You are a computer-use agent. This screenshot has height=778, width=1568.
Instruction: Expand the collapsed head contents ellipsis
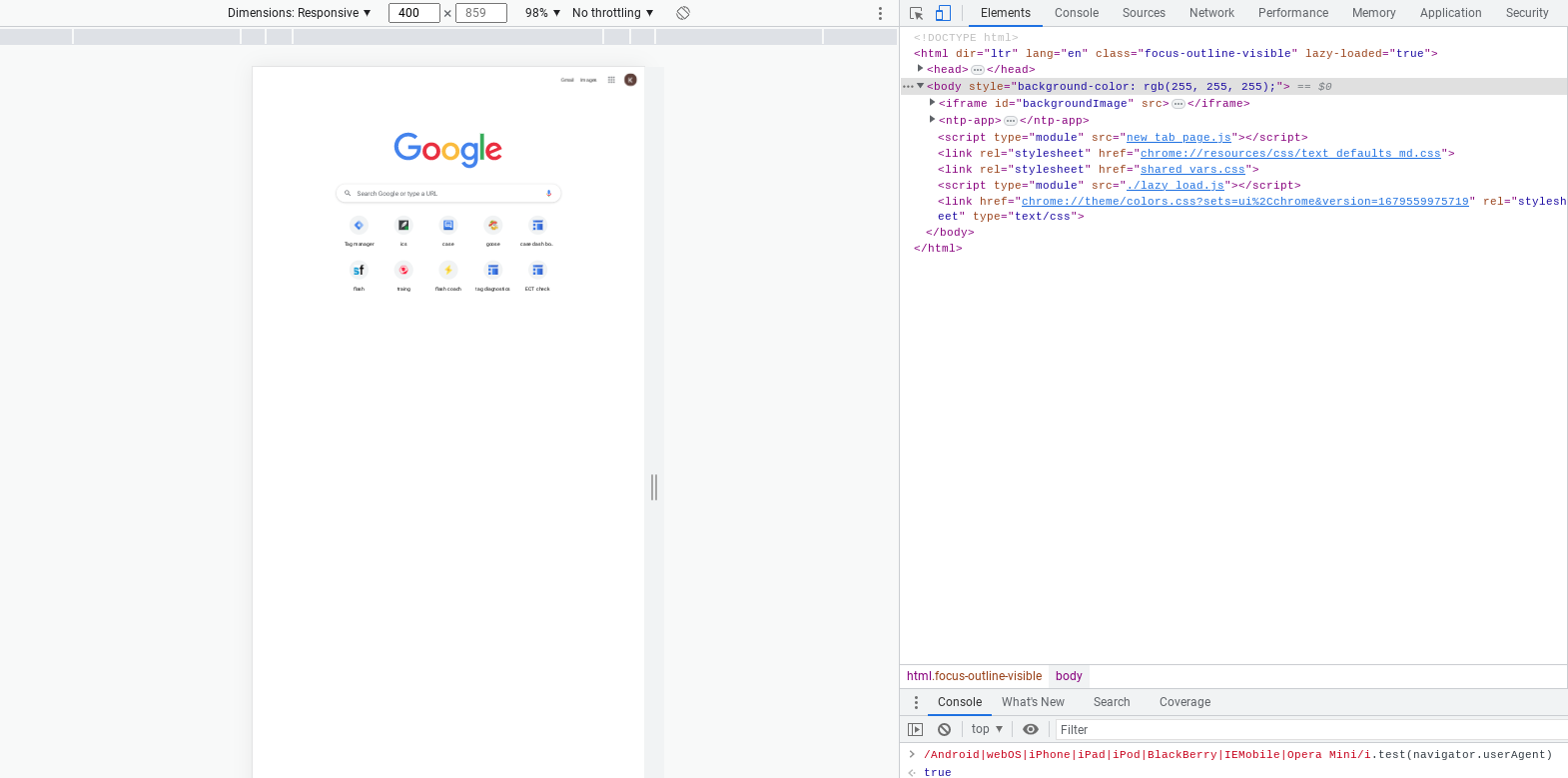978,70
